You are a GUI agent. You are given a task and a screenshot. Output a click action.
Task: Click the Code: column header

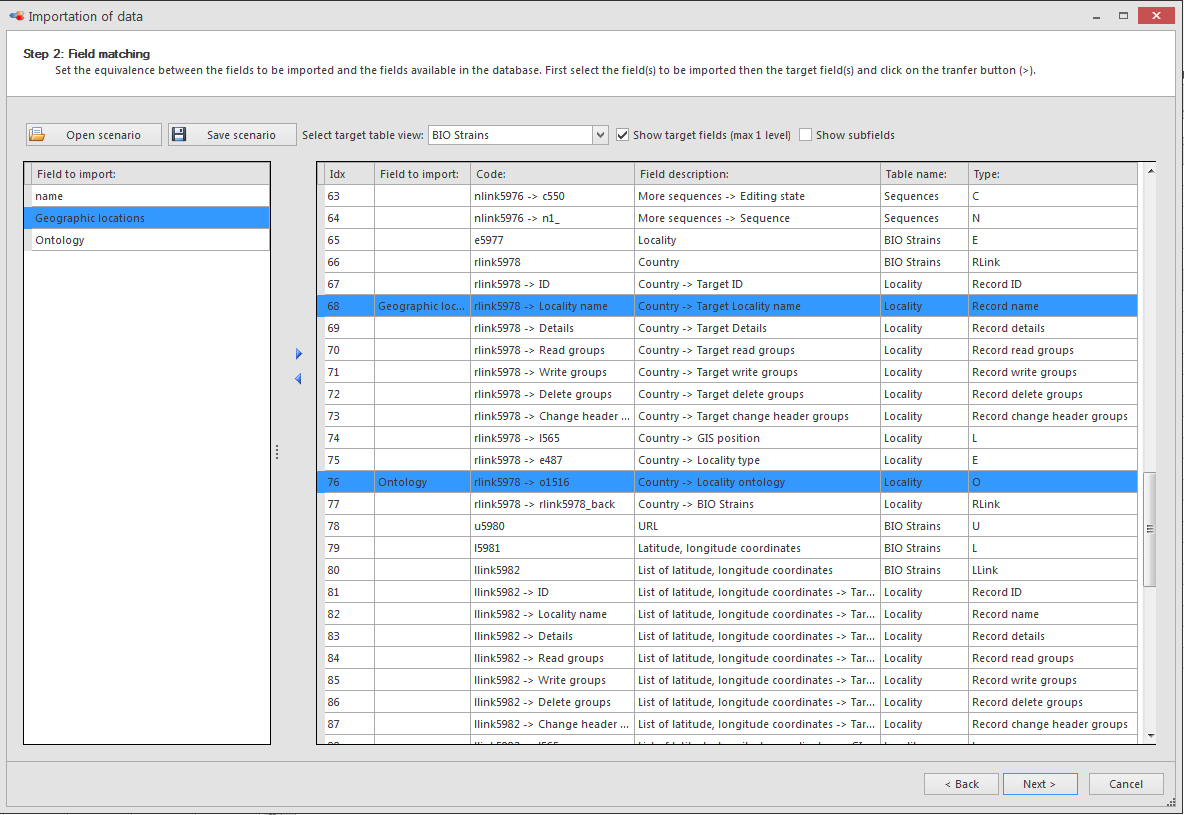[552, 174]
